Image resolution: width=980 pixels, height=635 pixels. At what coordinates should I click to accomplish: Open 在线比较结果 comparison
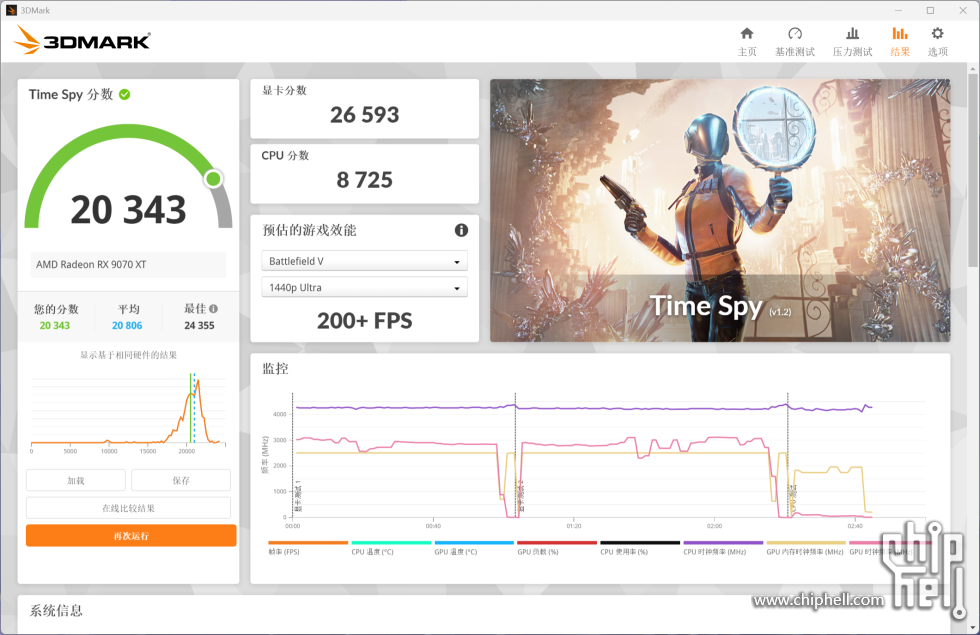(x=130, y=507)
